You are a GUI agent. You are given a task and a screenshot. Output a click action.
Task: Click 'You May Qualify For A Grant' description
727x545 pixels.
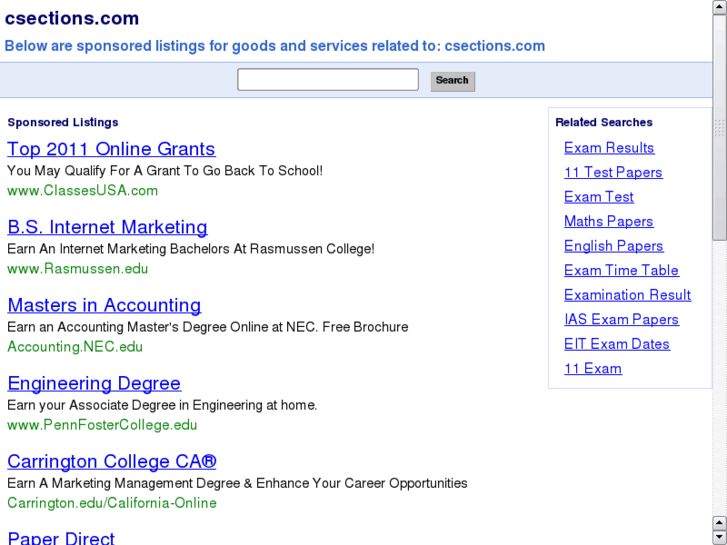165,171
